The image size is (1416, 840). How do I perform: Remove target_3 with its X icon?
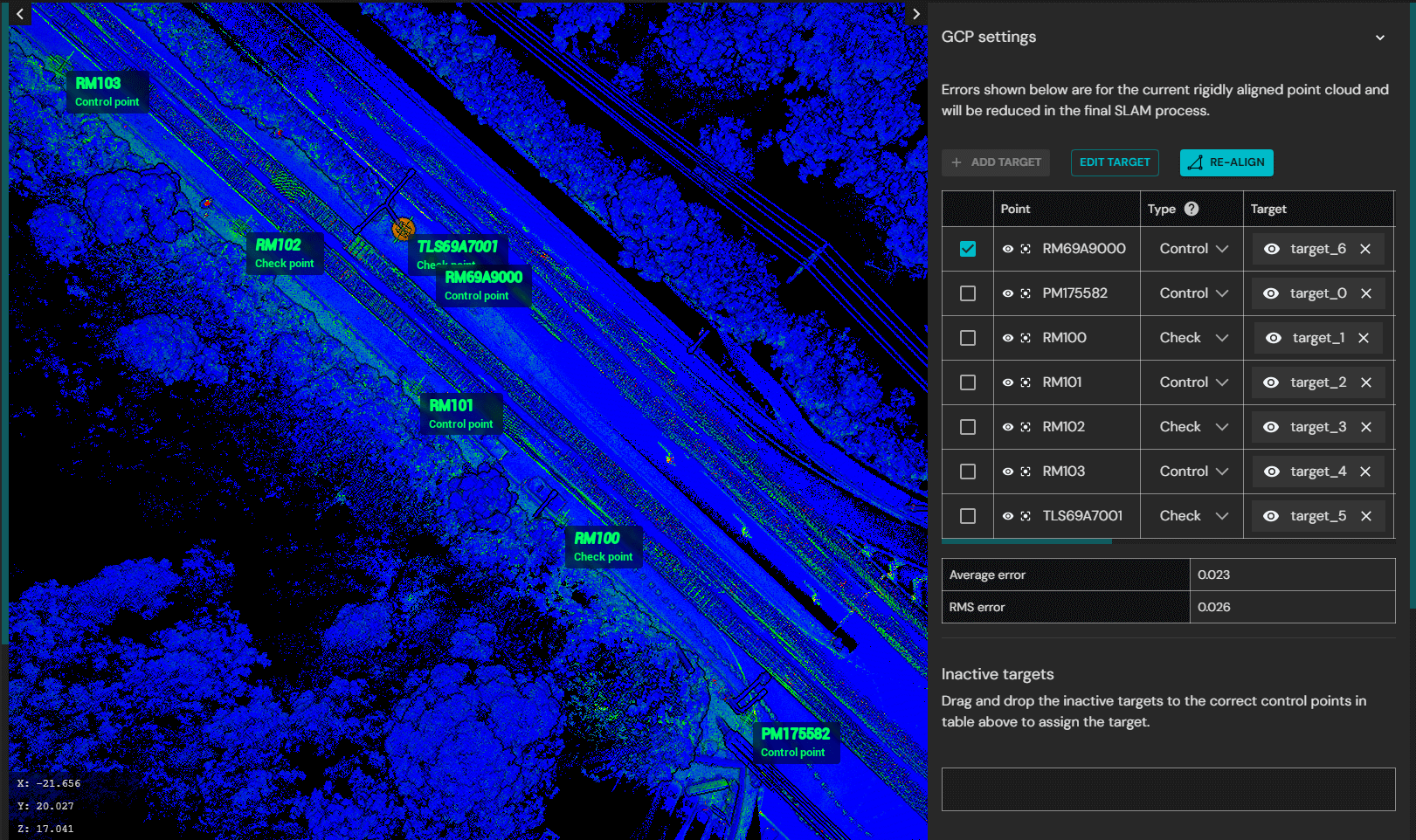pyautogui.click(x=1366, y=427)
